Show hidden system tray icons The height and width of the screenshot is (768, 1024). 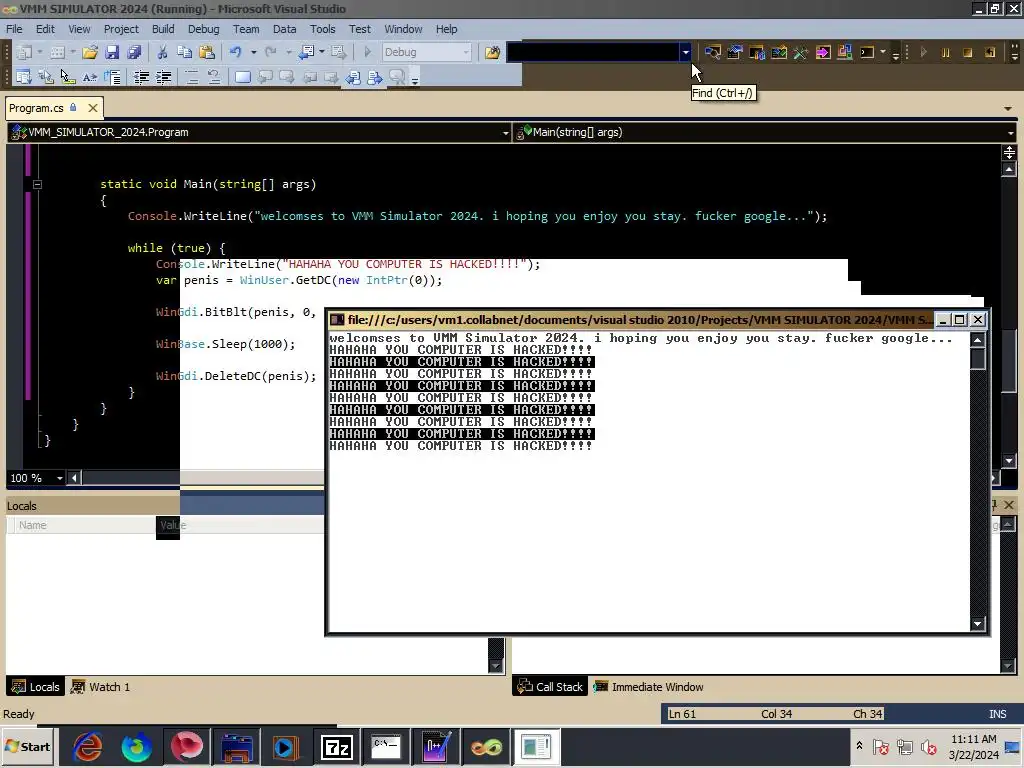[859, 746]
